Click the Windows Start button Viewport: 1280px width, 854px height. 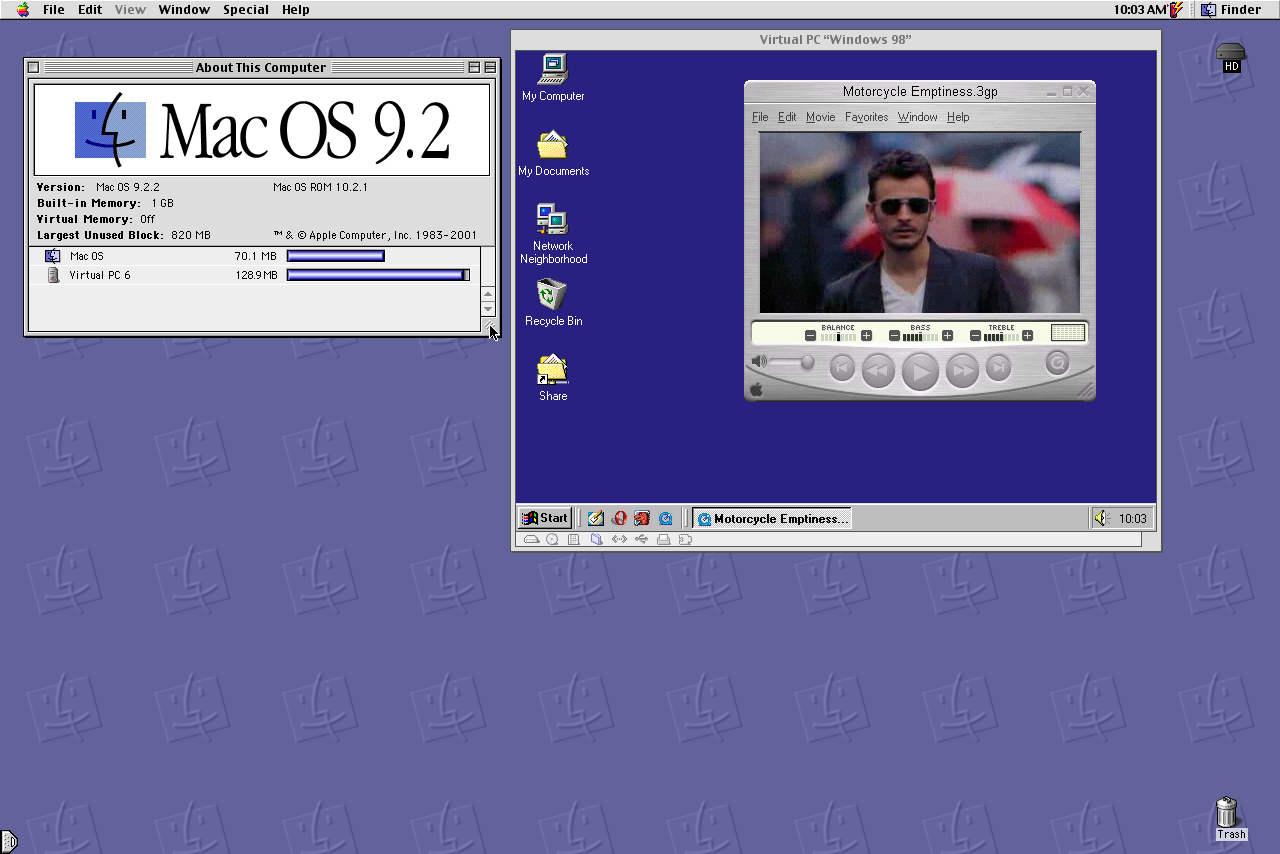pos(545,518)
